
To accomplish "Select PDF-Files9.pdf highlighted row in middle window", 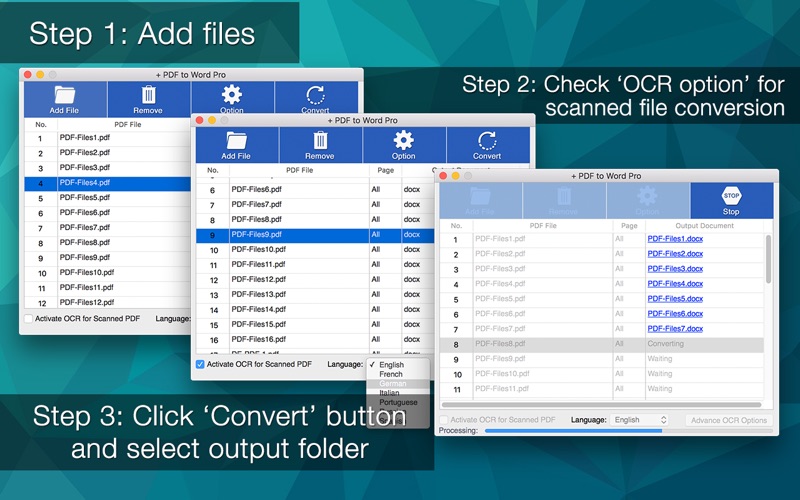I will click(315, 235).
